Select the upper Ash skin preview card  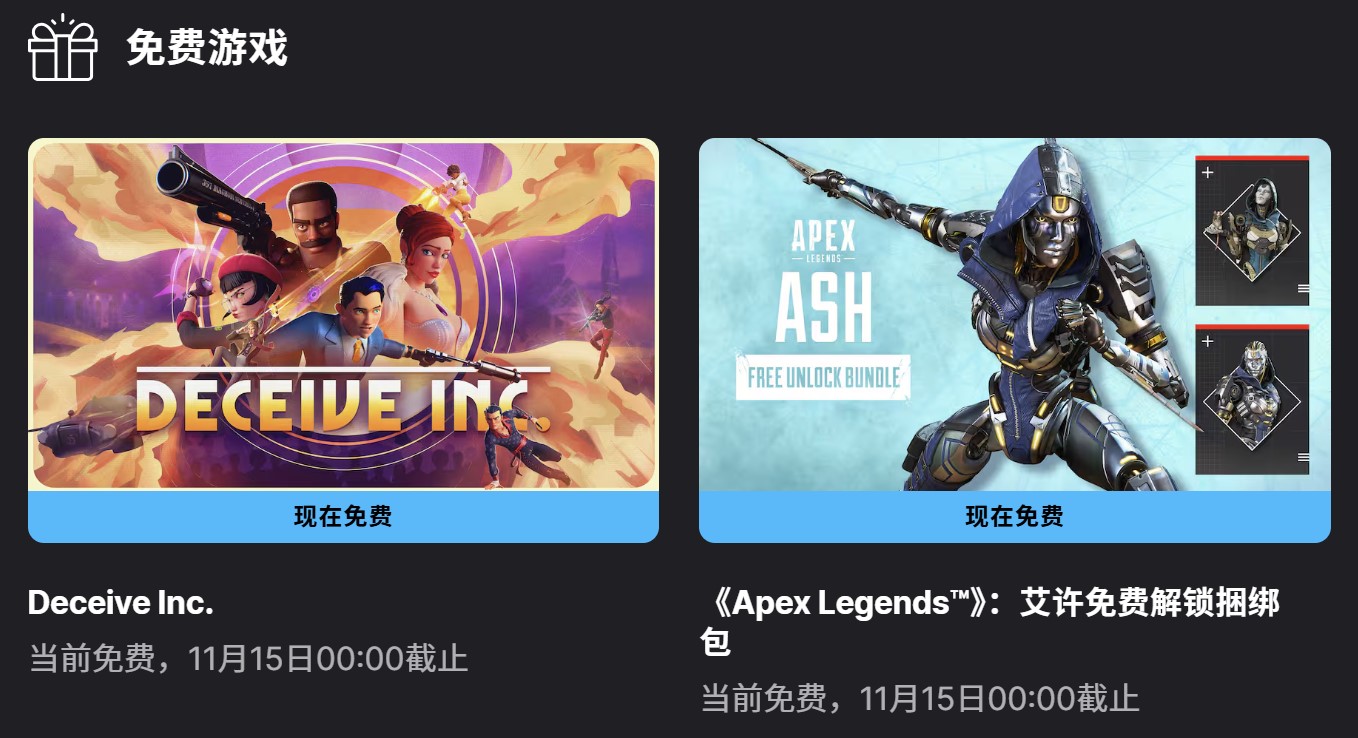point(1252,230)
